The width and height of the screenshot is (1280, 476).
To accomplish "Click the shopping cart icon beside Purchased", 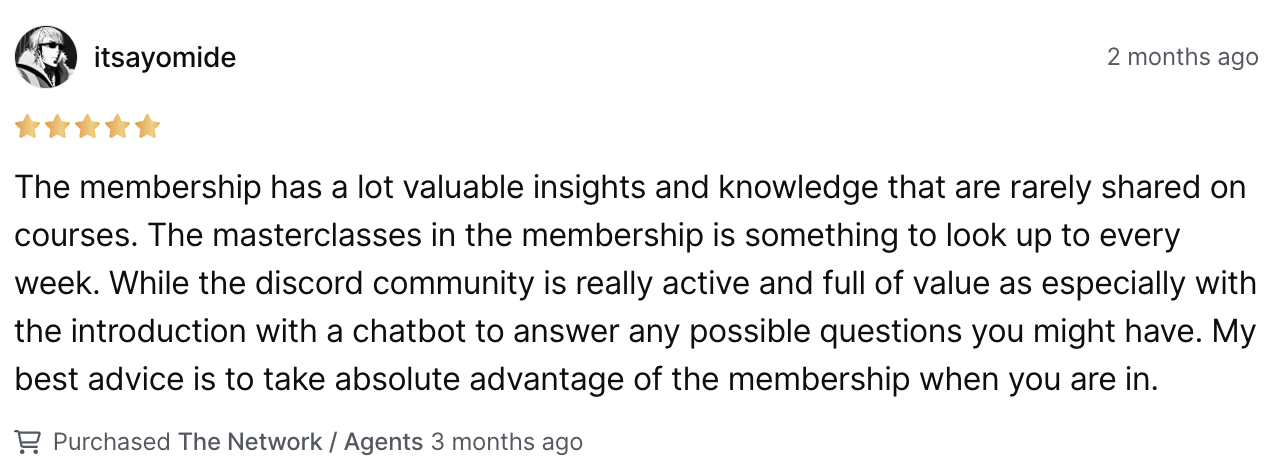I will click(x=28, y=441).
